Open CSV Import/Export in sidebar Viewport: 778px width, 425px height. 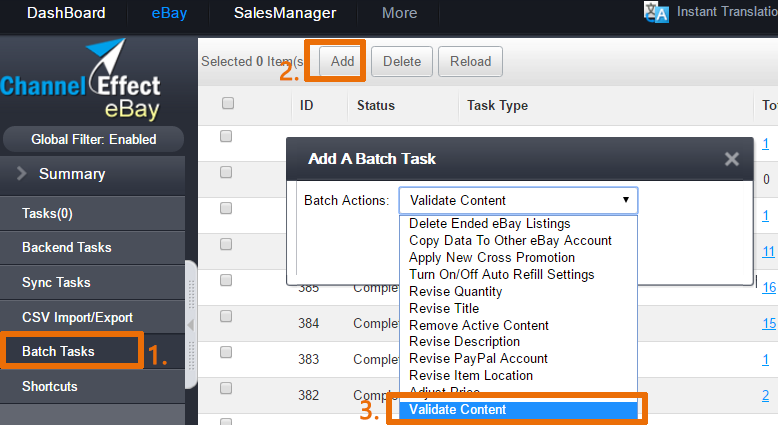(x=92, y=317)
